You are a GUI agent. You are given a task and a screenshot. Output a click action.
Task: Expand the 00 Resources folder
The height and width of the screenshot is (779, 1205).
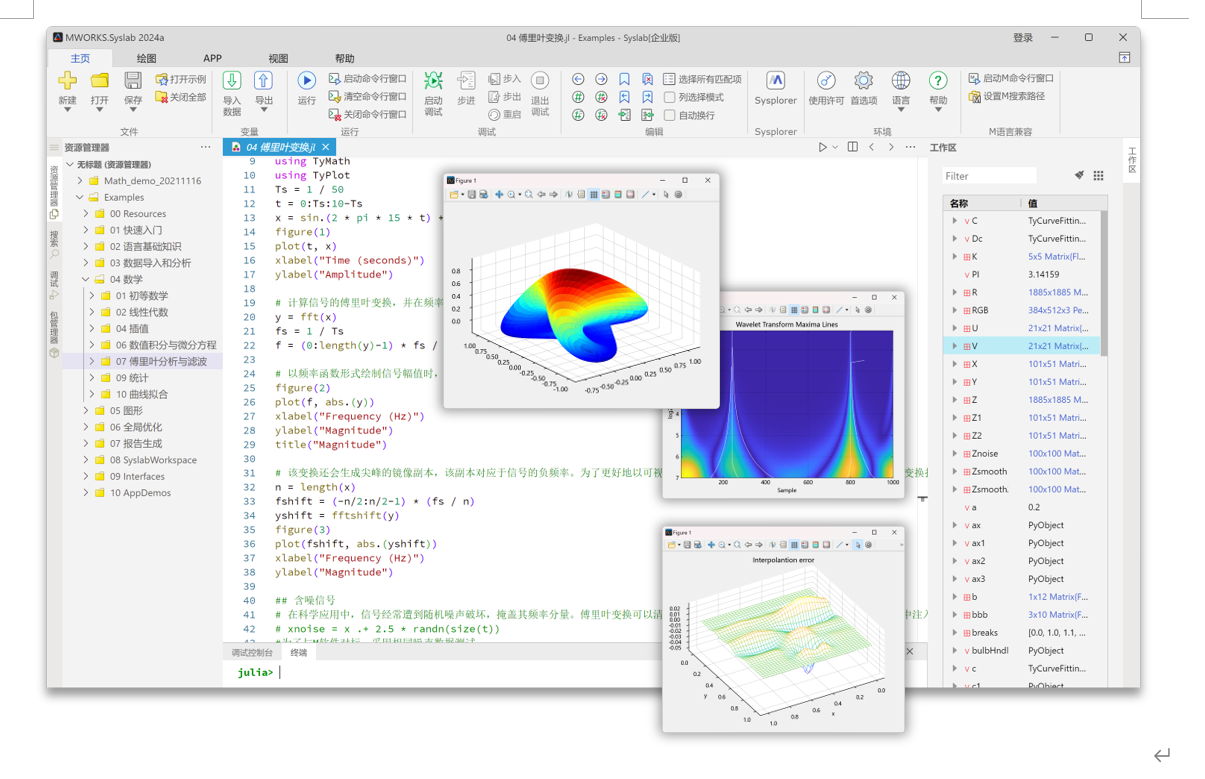tap(86, 214)
